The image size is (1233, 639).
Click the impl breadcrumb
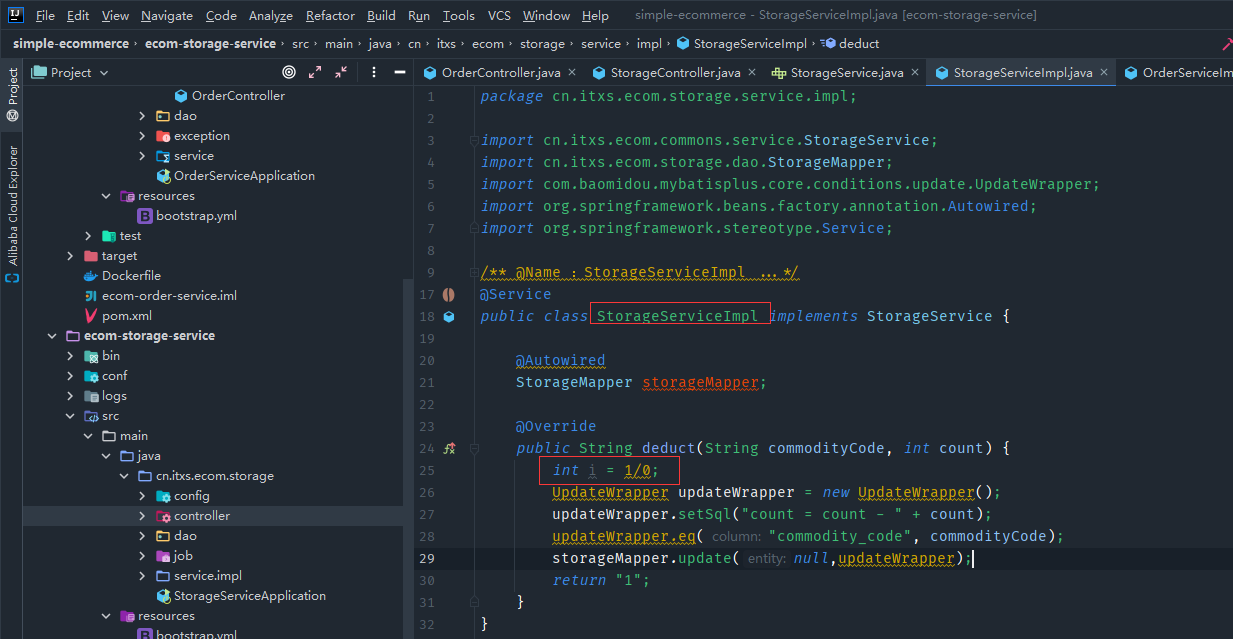(x=650, y=43)
